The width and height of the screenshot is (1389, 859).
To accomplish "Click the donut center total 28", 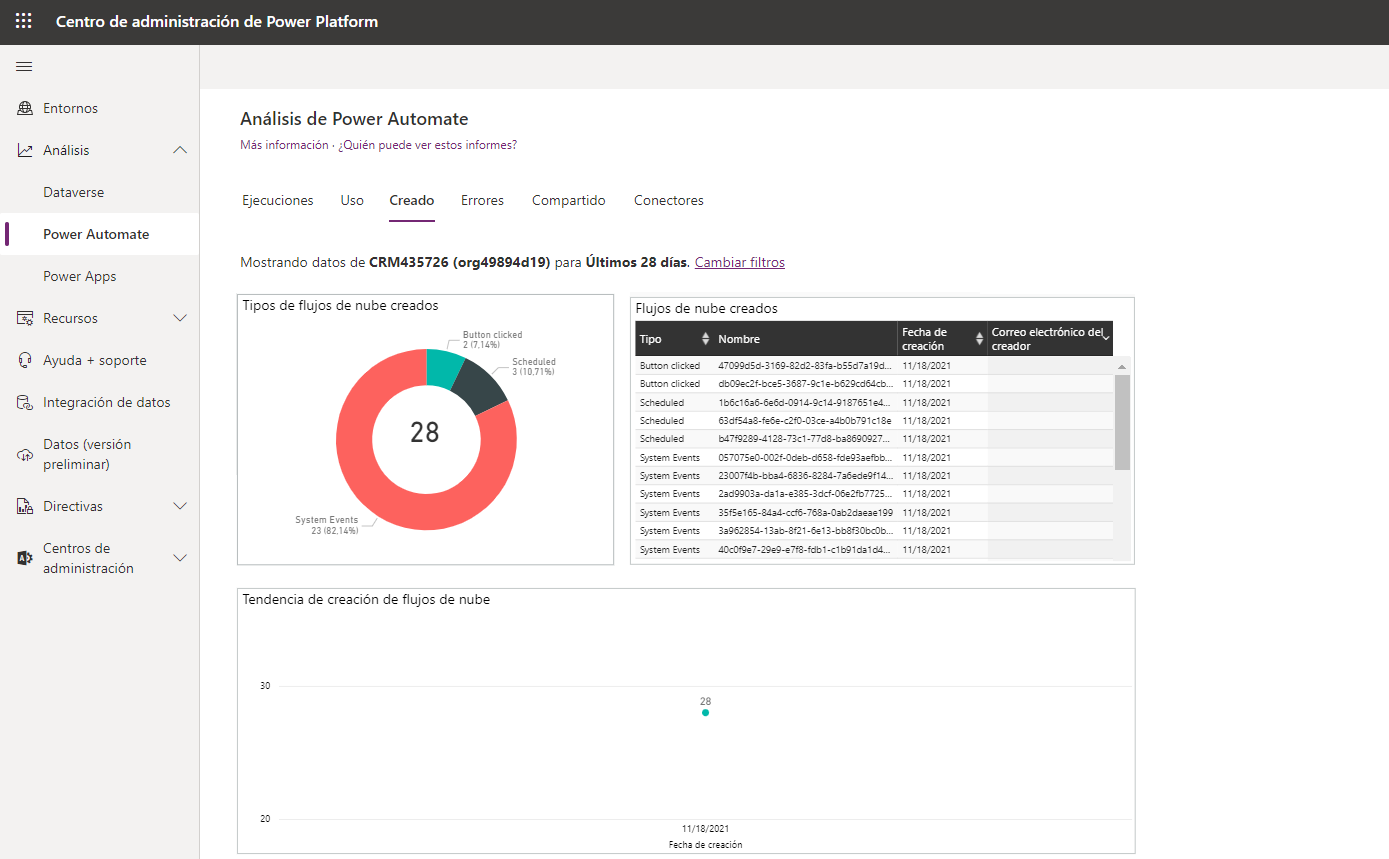I will point(425,432).
